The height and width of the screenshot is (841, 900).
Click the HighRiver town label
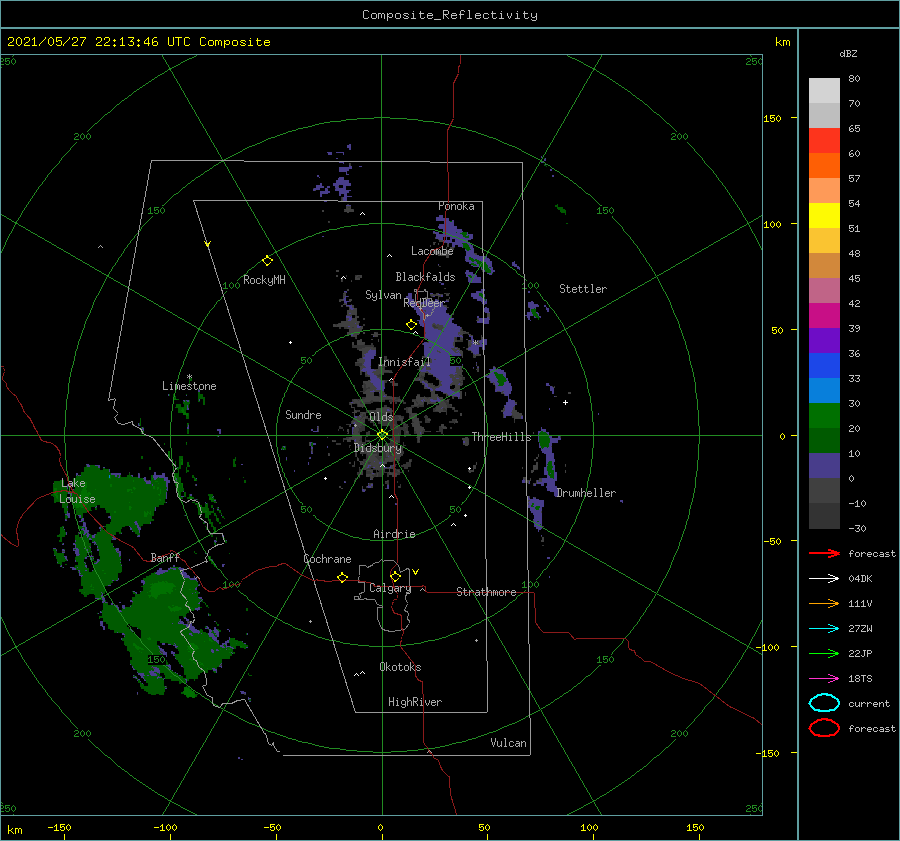point(415,702)
